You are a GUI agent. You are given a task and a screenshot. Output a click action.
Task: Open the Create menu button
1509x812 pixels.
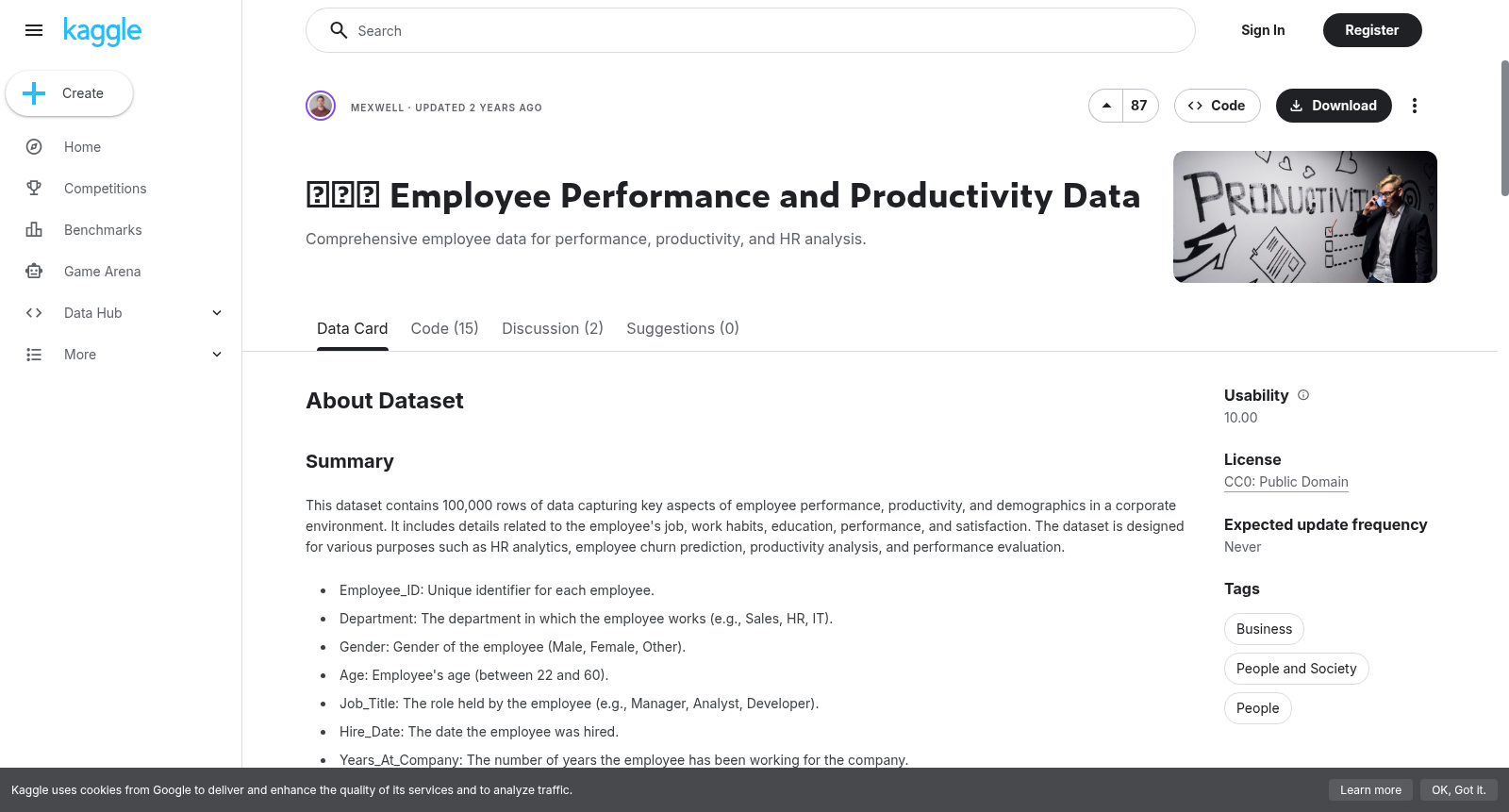coord(69,93)
